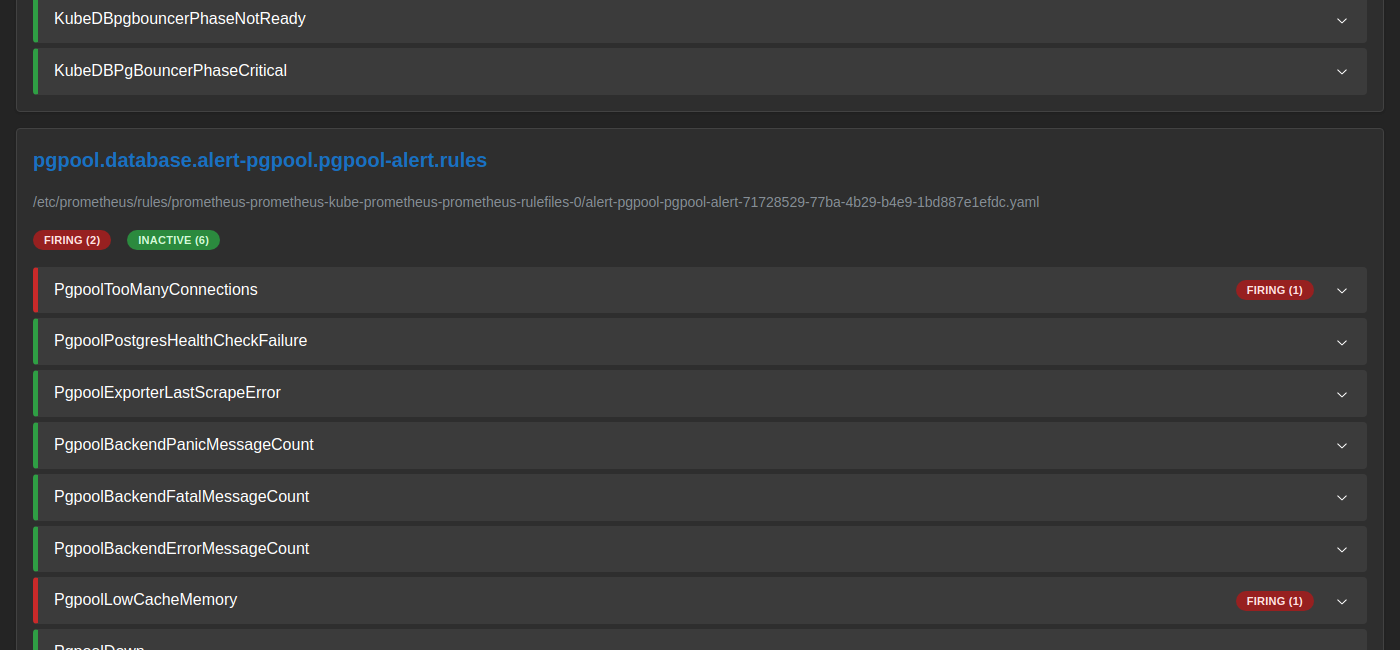Select the PgpoolBackendErrorMessageCount rule name
Screen dimensions: 1400x650
pyautogui.click(x=182, y=549)
